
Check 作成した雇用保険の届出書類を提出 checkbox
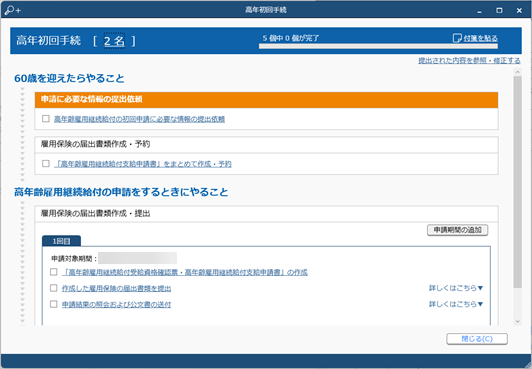54,288
